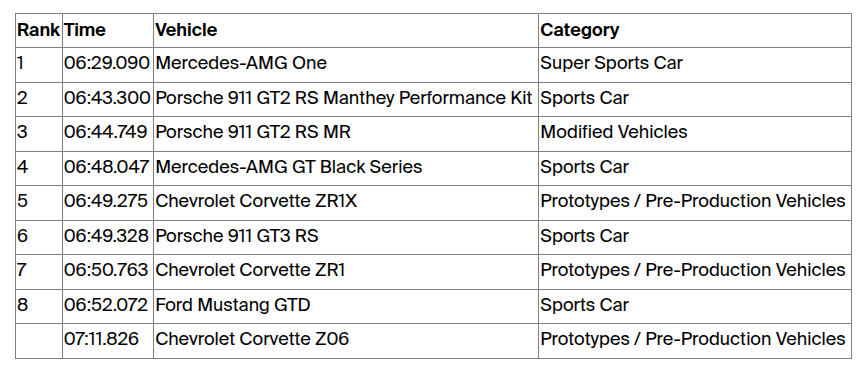The height and width of the screenshot is (371, 867).
Task: Click the Vehicle column header
Action: 346,30
